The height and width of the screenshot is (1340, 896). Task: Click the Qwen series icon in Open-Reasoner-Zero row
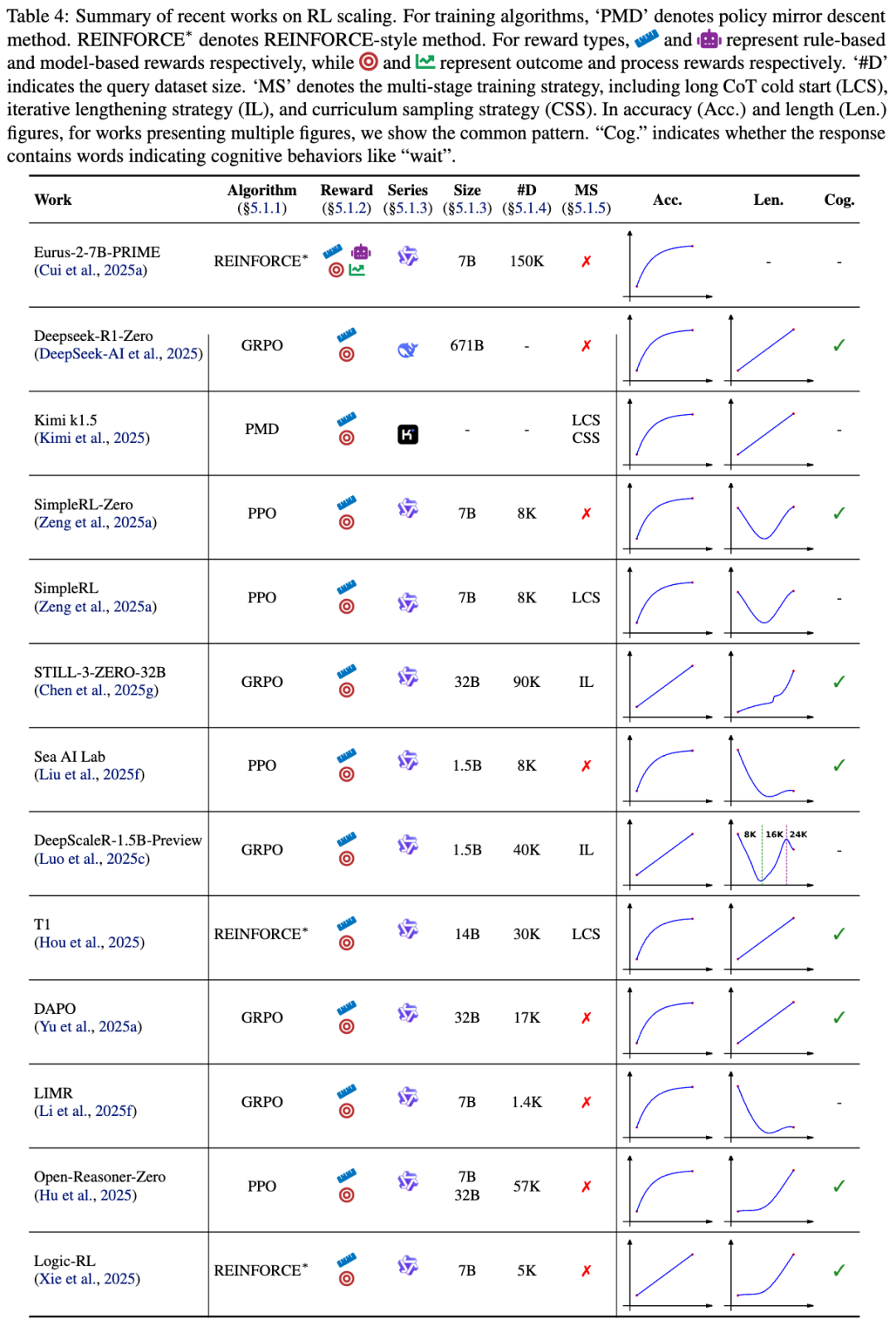pos(407,1181)
